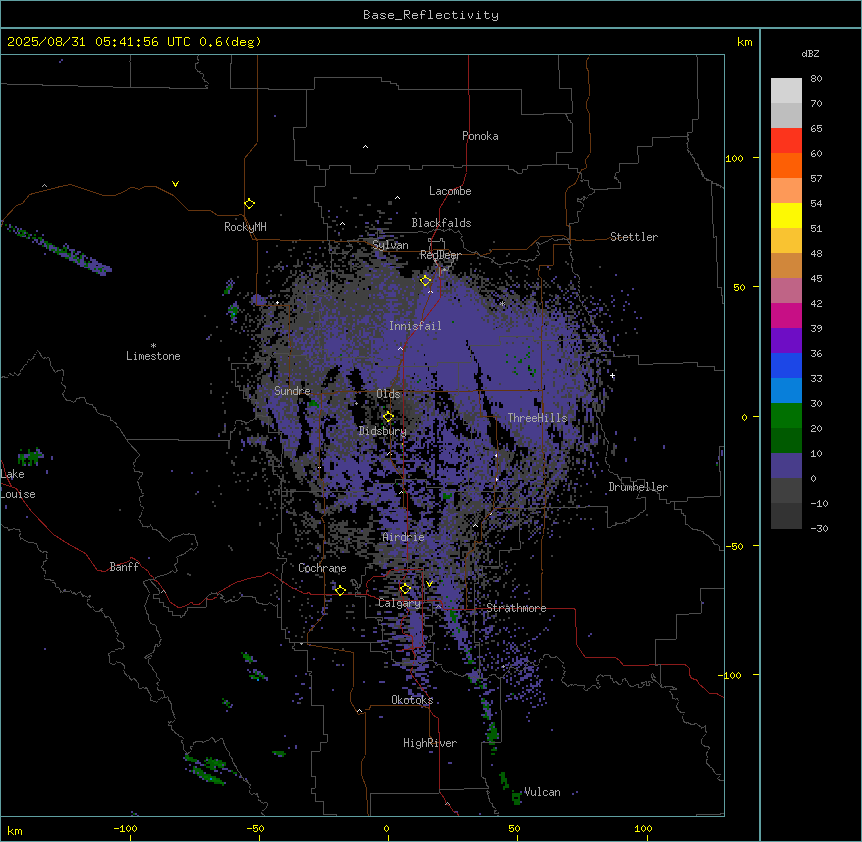Select the -50 tick on vertical axis
The width and height of the screenshot is (862, 842).
[x=734, y=546]
